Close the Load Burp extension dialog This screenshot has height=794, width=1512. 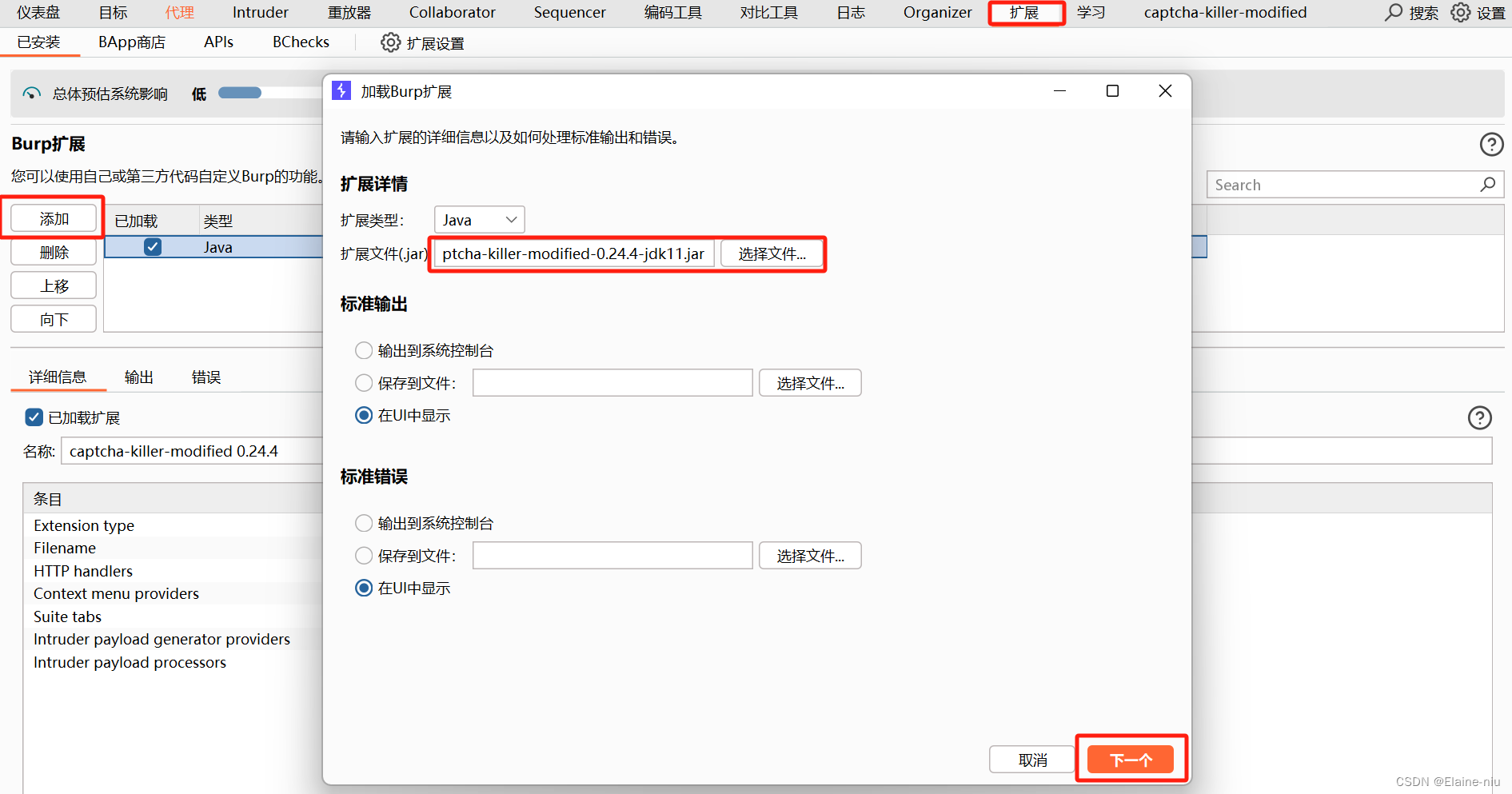(1165, 91)
